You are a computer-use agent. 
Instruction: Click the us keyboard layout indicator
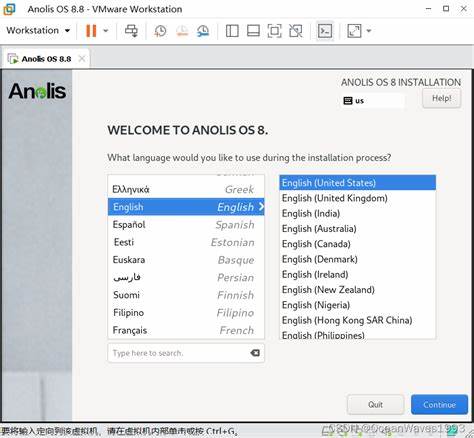(373, 101)
